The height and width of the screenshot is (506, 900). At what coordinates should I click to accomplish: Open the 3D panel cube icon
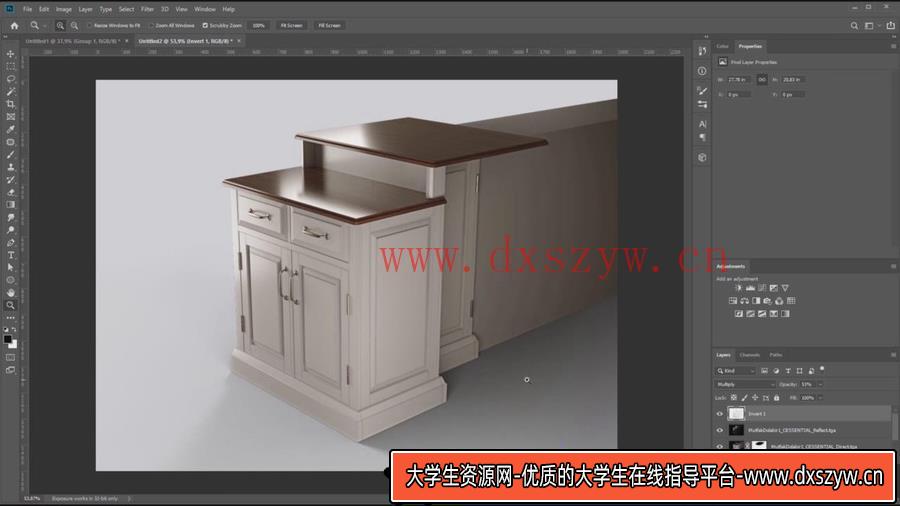pos(702,158)
